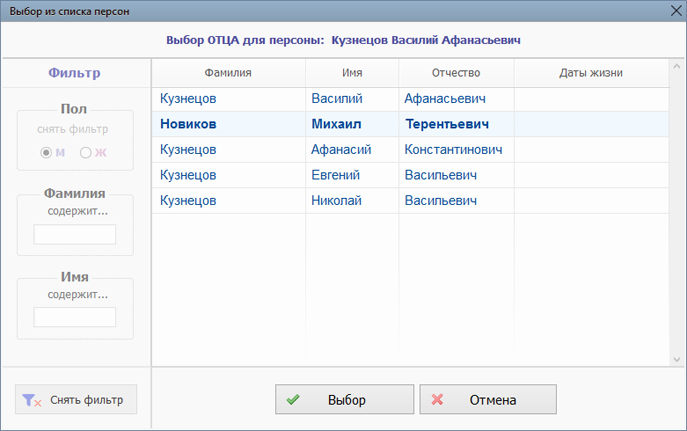Focus the Фамилия содержит input field

[x=74, y=234]
